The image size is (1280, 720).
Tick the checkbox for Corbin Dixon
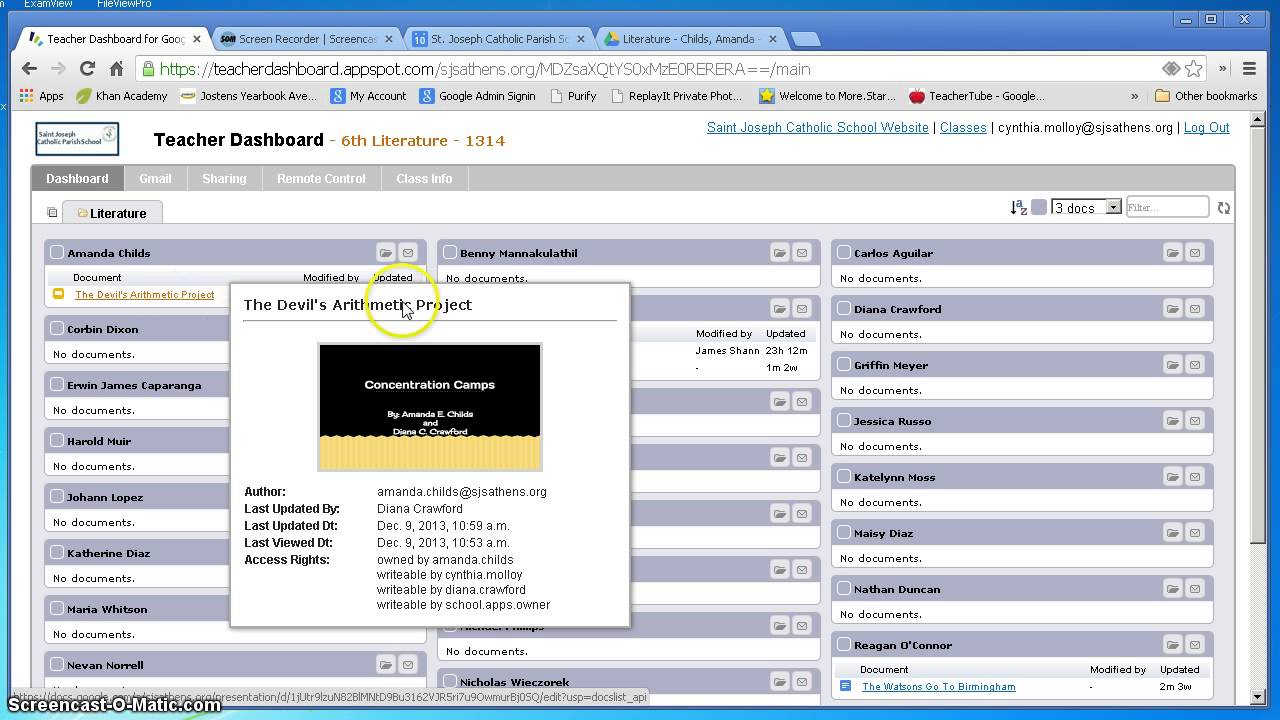(x=57, y=328)
